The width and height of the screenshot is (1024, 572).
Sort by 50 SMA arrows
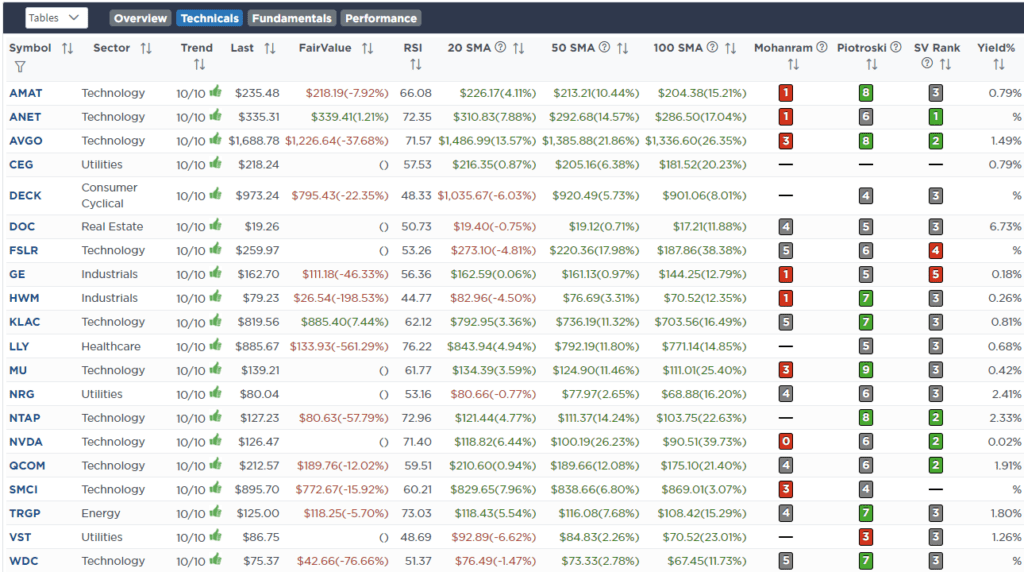click(x=622, y=48)
